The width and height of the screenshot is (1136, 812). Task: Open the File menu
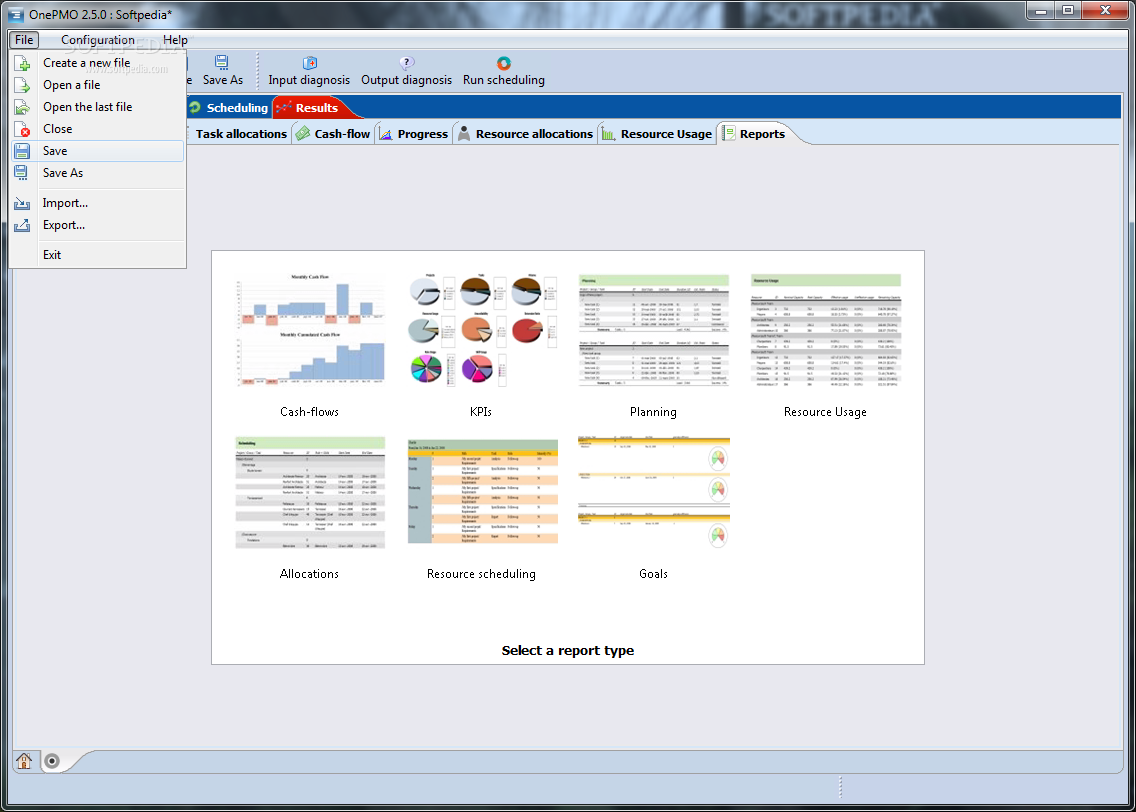(24, 40)
